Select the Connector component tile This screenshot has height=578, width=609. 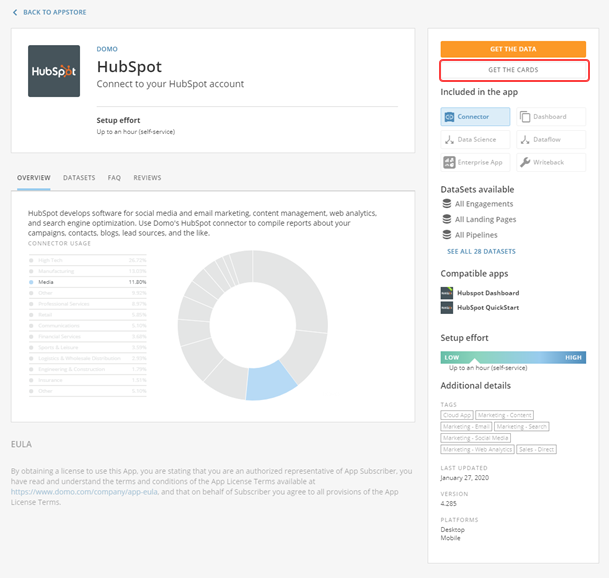(475, 117)
